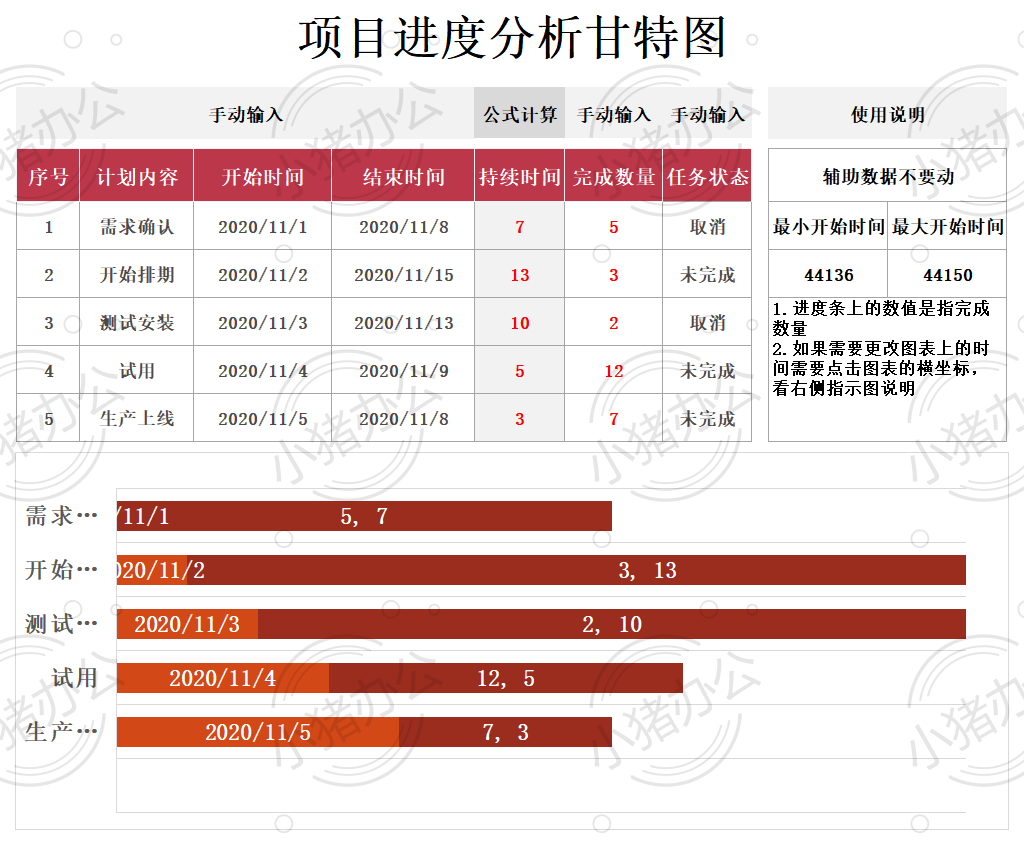This screenshot has width=1024, height=845.
Task: Click the 公式计算 label cell
Action: click(x=519, y=114)
